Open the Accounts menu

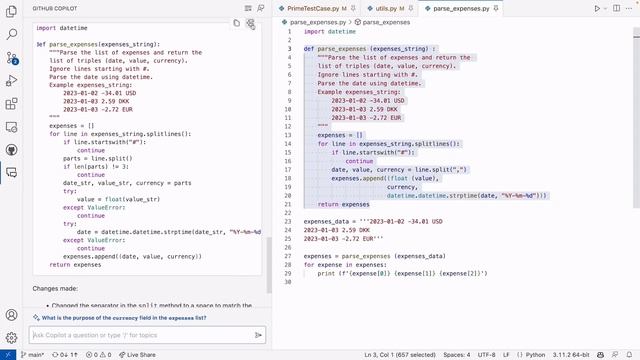pyautogui.click(x=11, y=315)
